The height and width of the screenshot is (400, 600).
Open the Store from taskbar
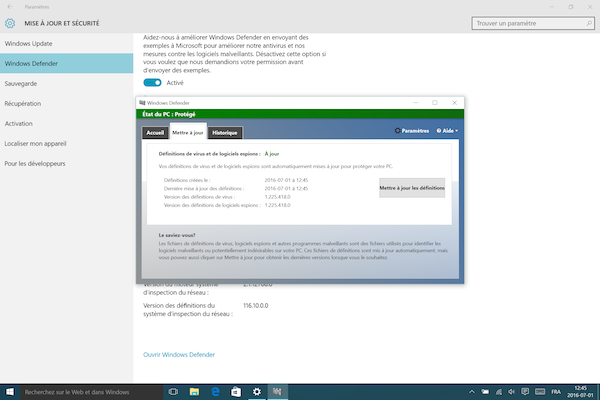click(x=236, y=392)
